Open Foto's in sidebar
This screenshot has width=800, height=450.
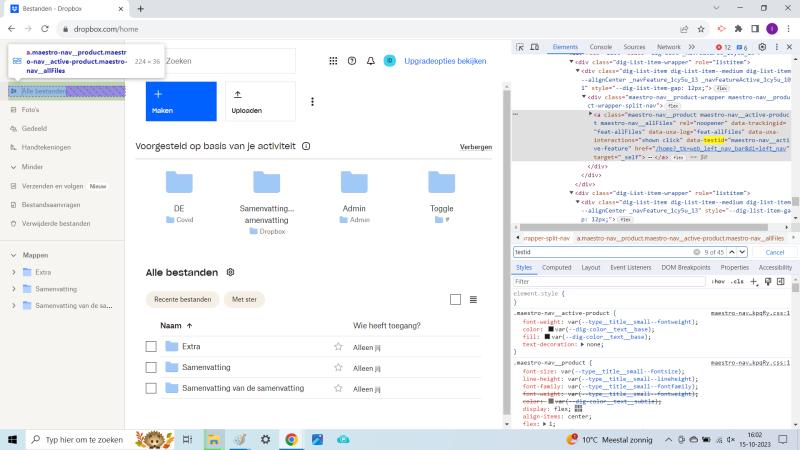(30, 110)
